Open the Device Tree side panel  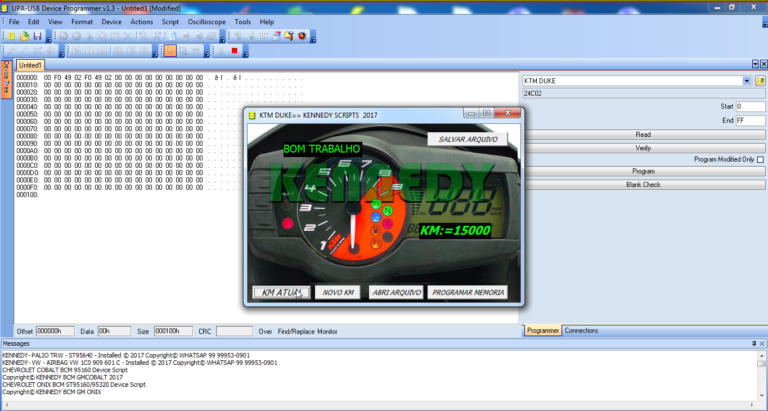pyautogui.click(x=5, y=80)
